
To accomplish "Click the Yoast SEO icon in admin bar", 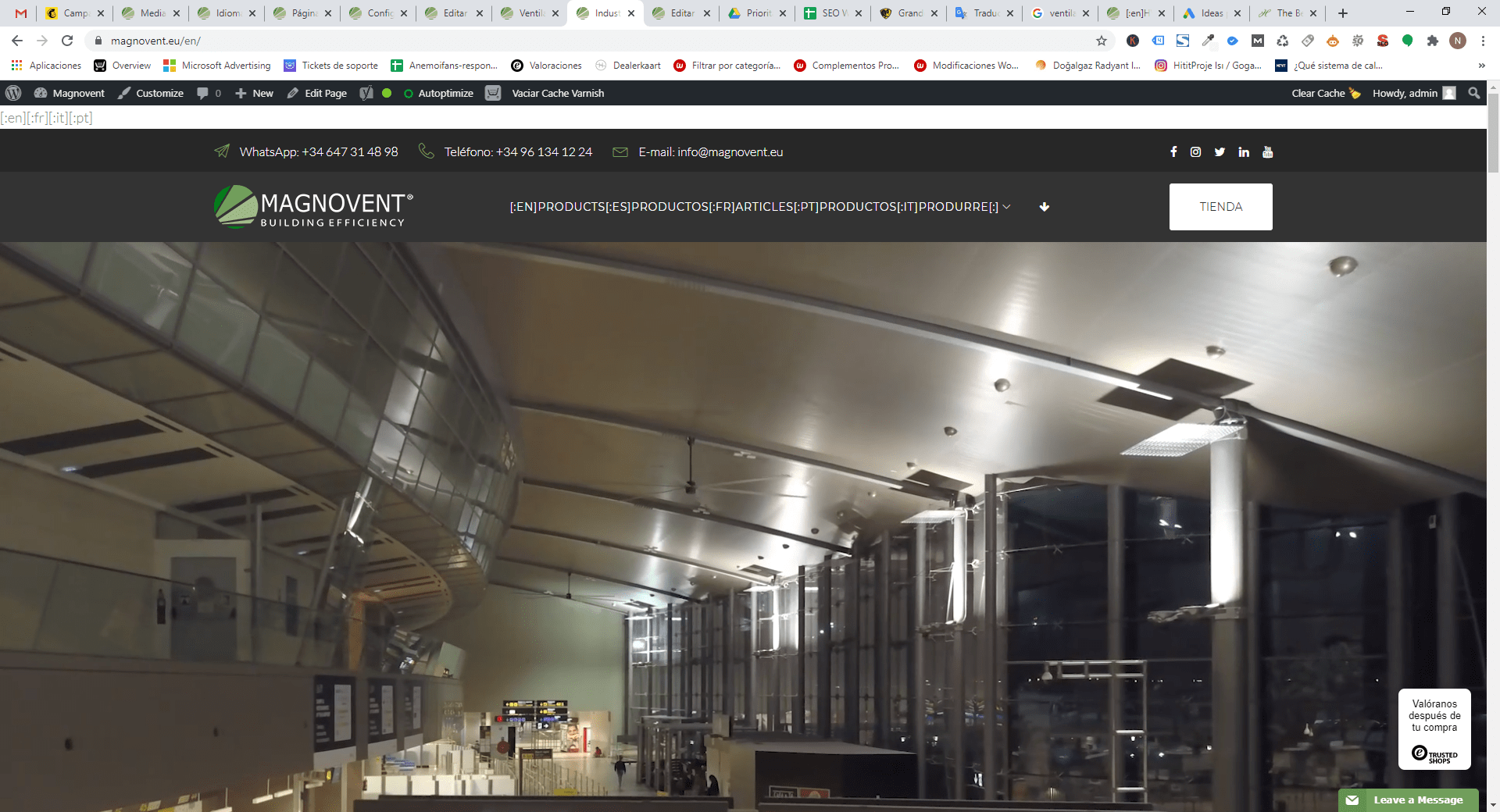I will click(366, 93).
